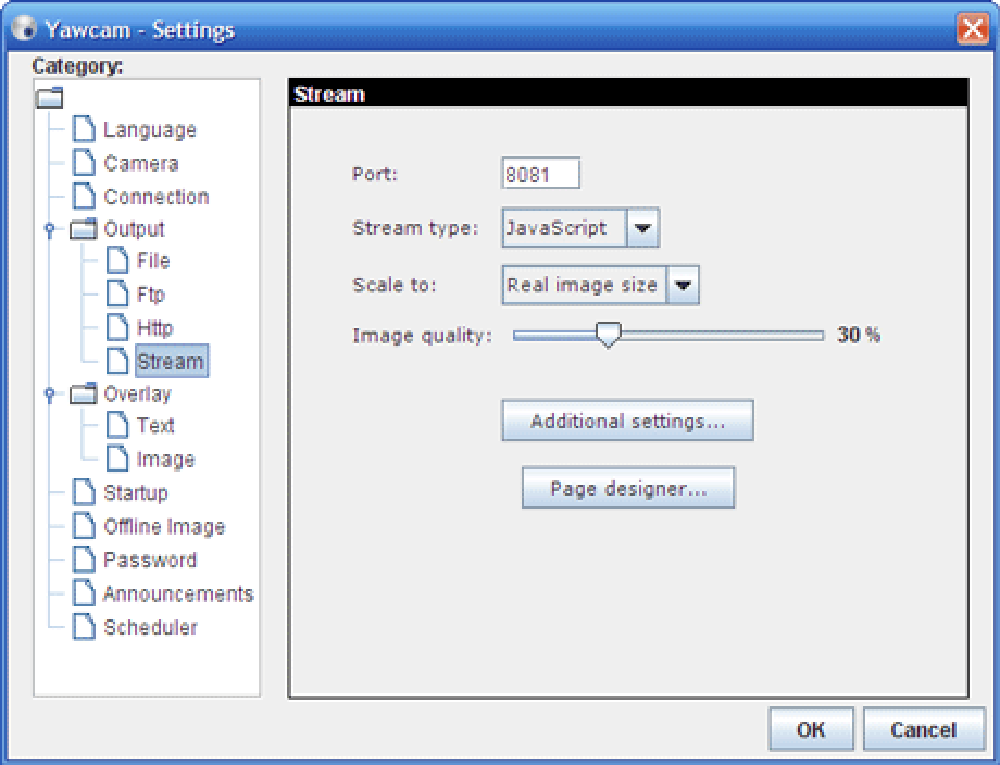Select Connection in the category tree
Image resolution: width=1000 pixels, height=765 pixels.
156,197
